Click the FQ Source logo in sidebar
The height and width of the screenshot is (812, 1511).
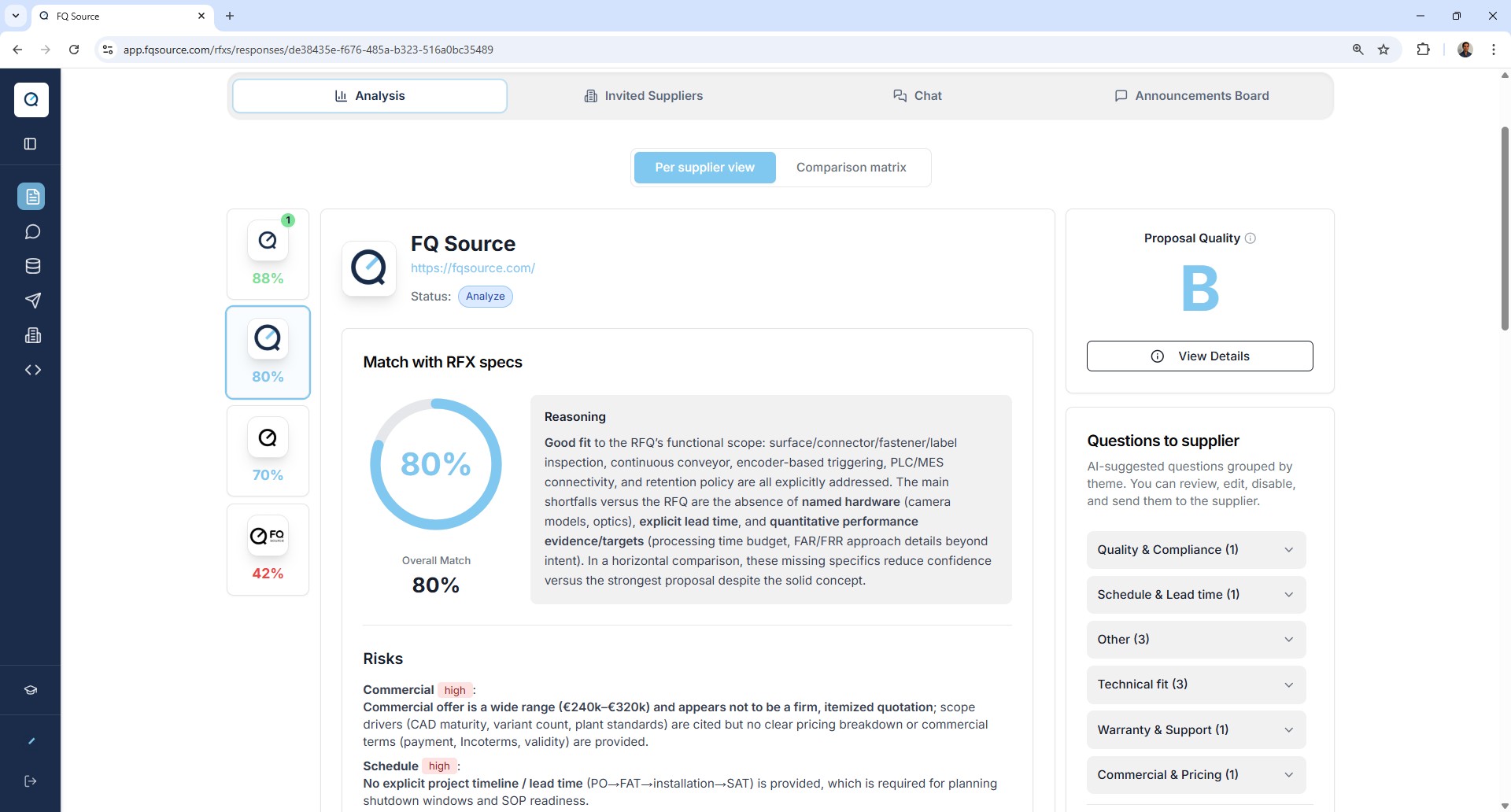(x=31, y=100)
